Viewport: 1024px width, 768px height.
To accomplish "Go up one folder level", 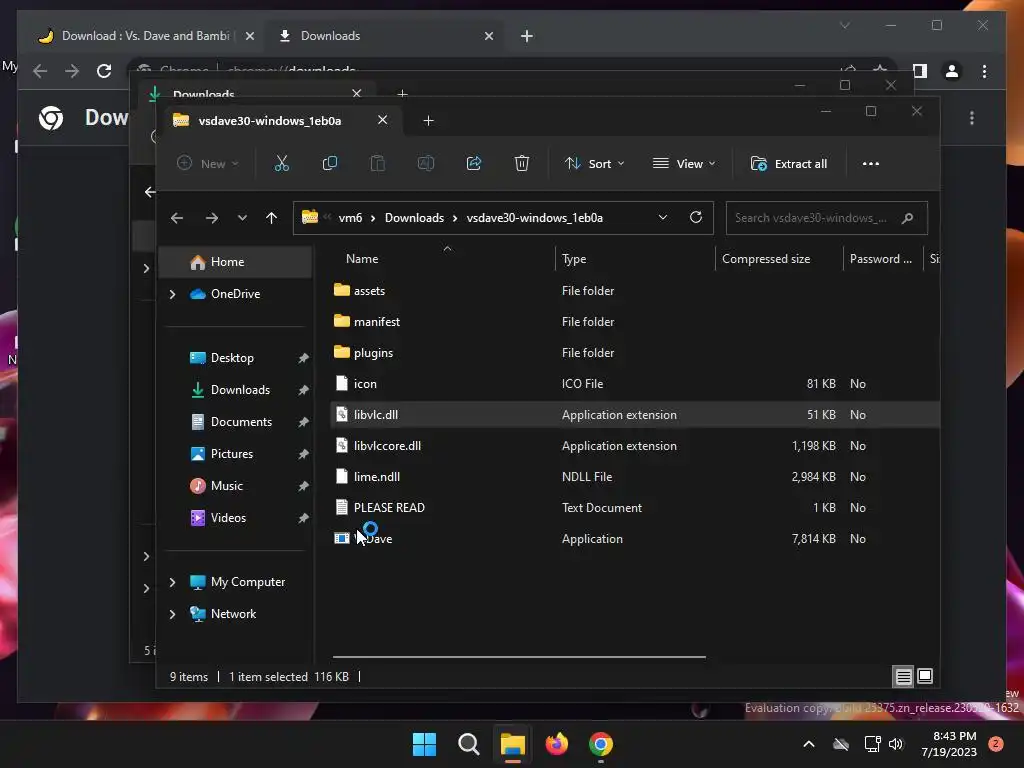I will click(272, 218).
